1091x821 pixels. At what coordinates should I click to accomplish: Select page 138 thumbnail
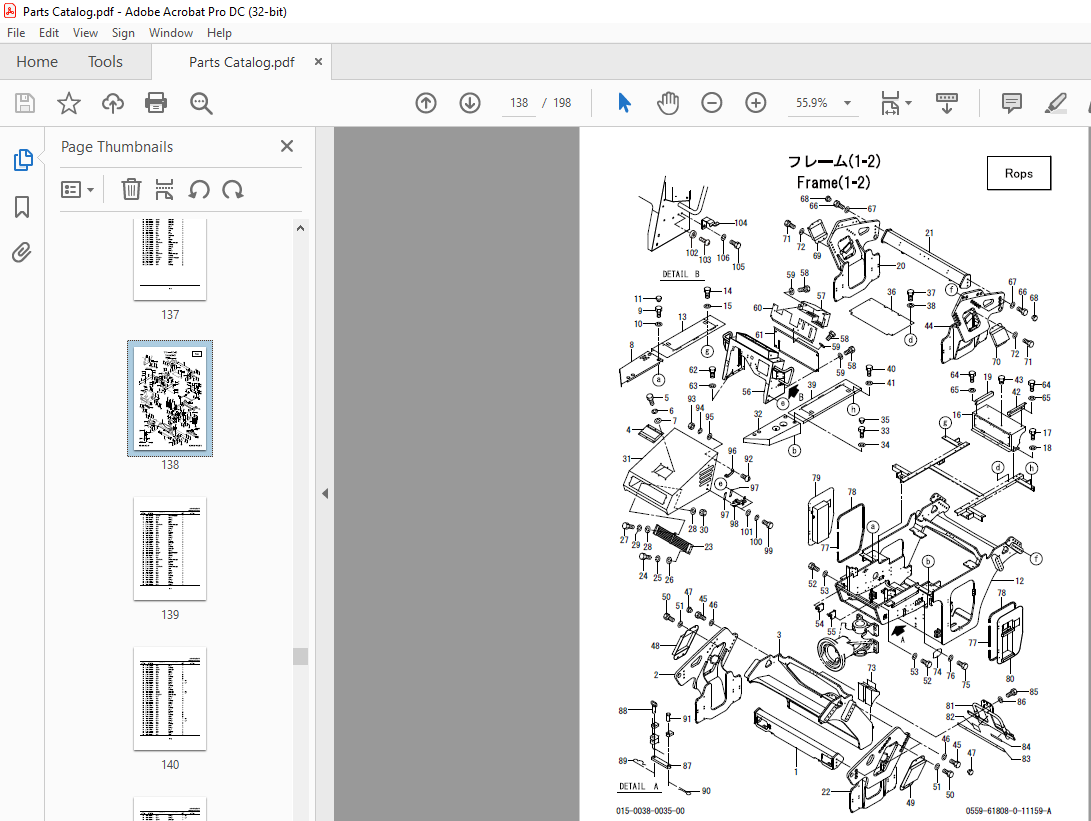[170, 399]
